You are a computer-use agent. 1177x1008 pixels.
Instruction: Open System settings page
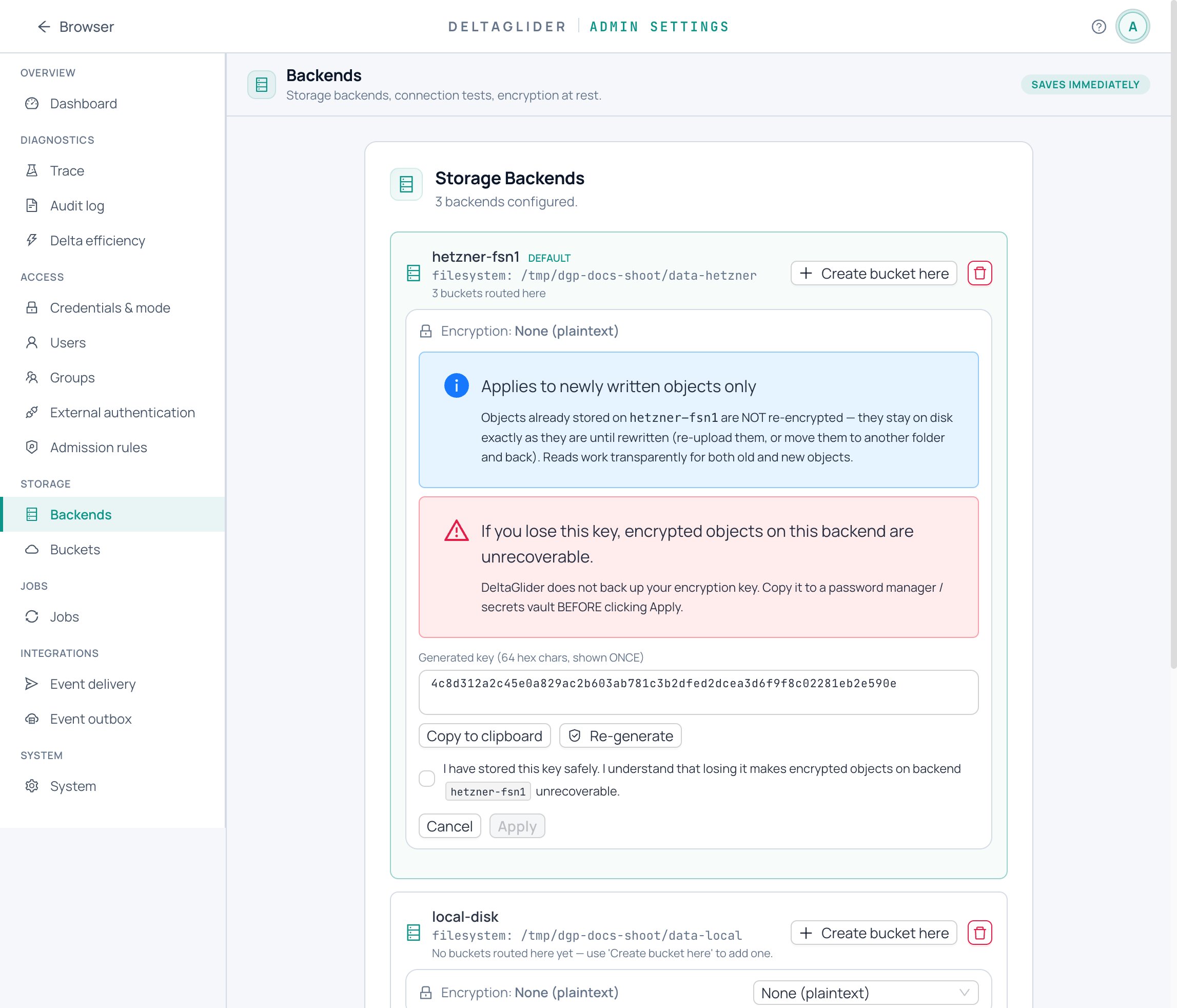[x=113, y=786]
